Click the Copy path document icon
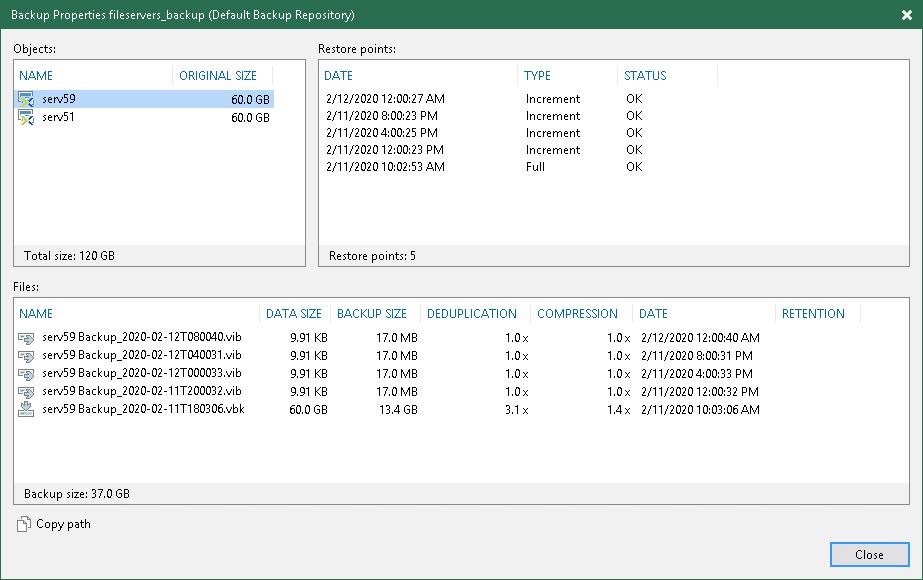Viewport: 923px width, 580px height. [x=23, y=524]
